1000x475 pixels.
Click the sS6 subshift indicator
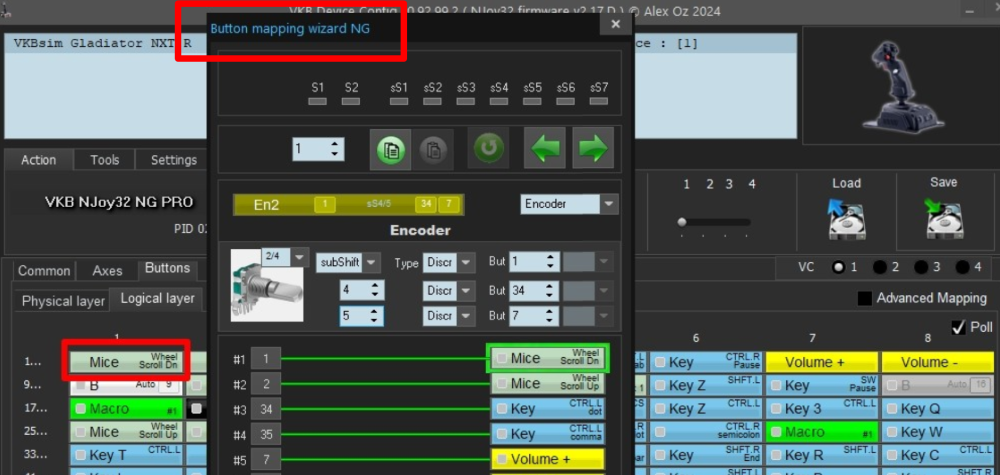tap(565, 101)
